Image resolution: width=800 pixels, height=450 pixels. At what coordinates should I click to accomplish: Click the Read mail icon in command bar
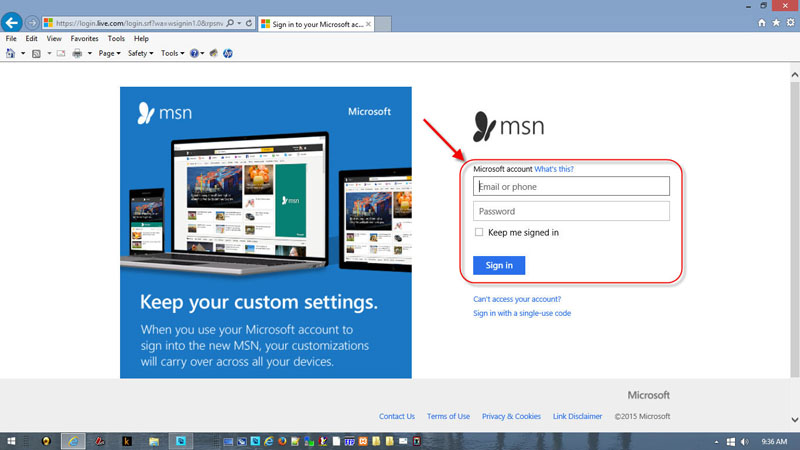[61, 53]
